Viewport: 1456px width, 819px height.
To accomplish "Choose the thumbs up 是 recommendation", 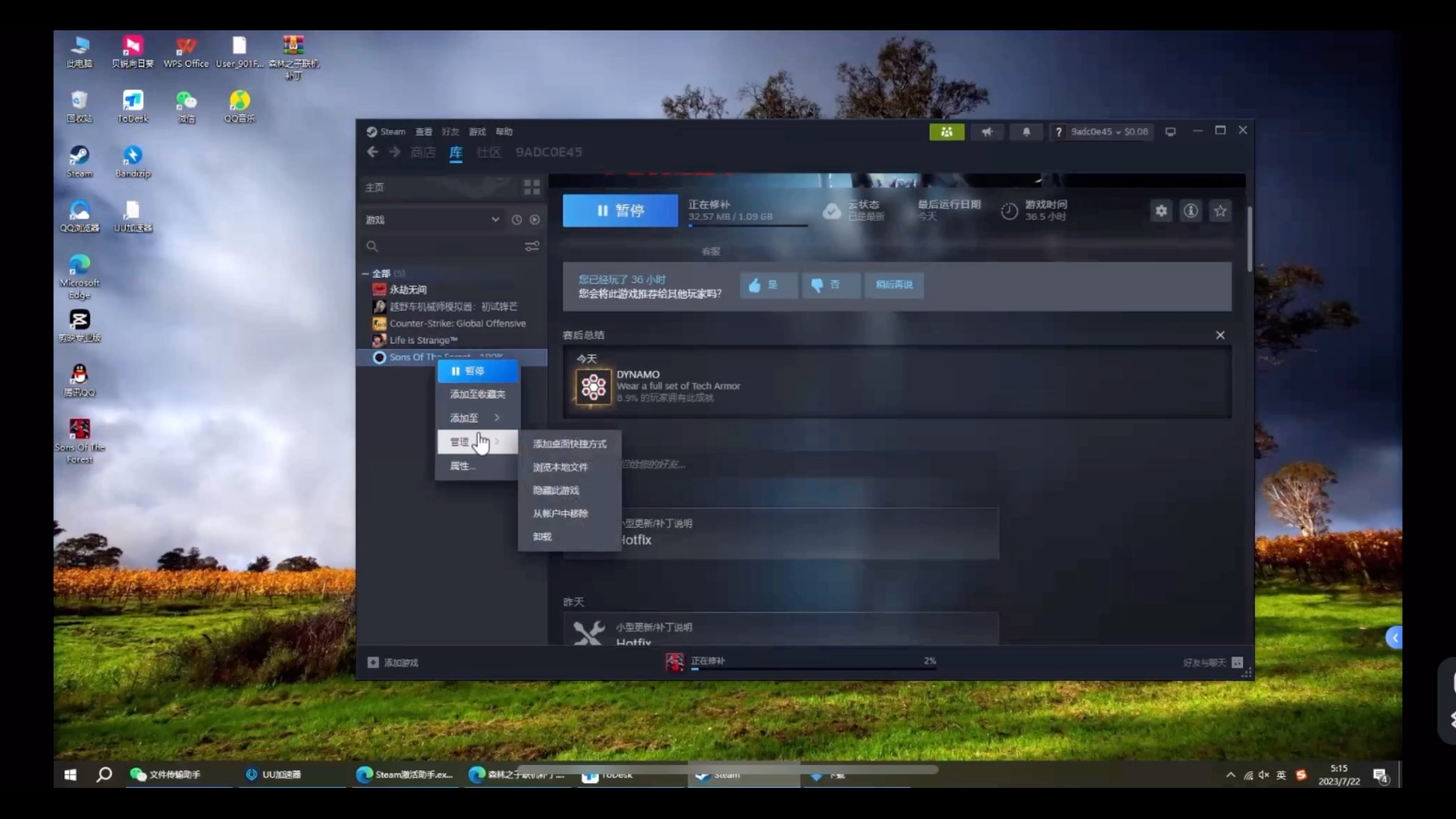I will [768, 285].
